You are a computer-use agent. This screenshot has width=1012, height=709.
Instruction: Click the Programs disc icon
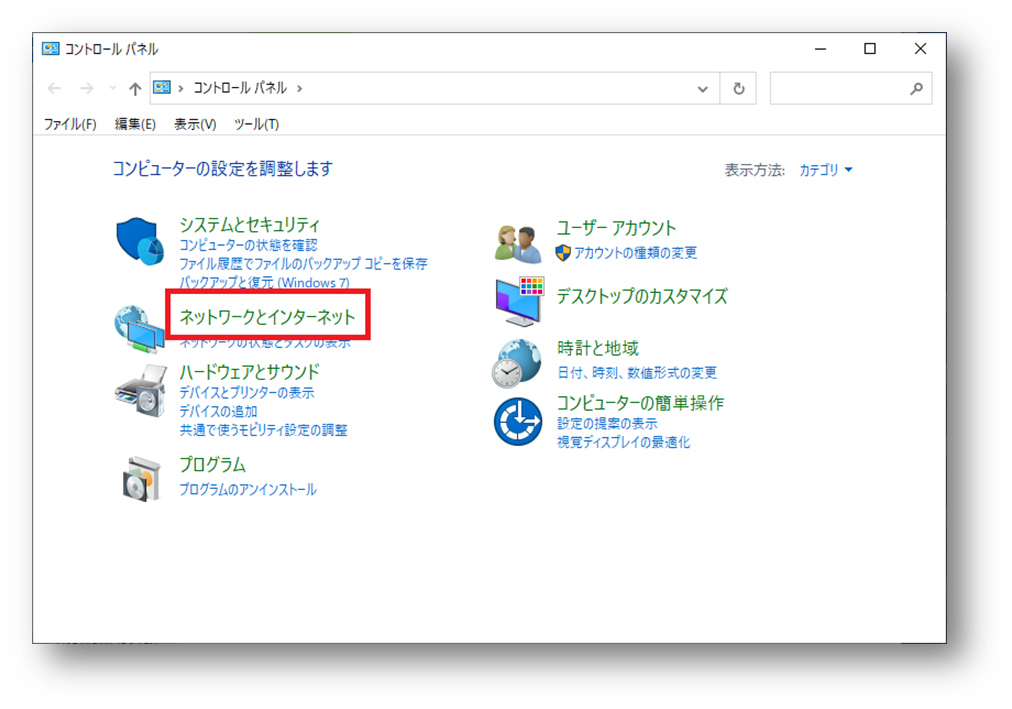point(141,479)
